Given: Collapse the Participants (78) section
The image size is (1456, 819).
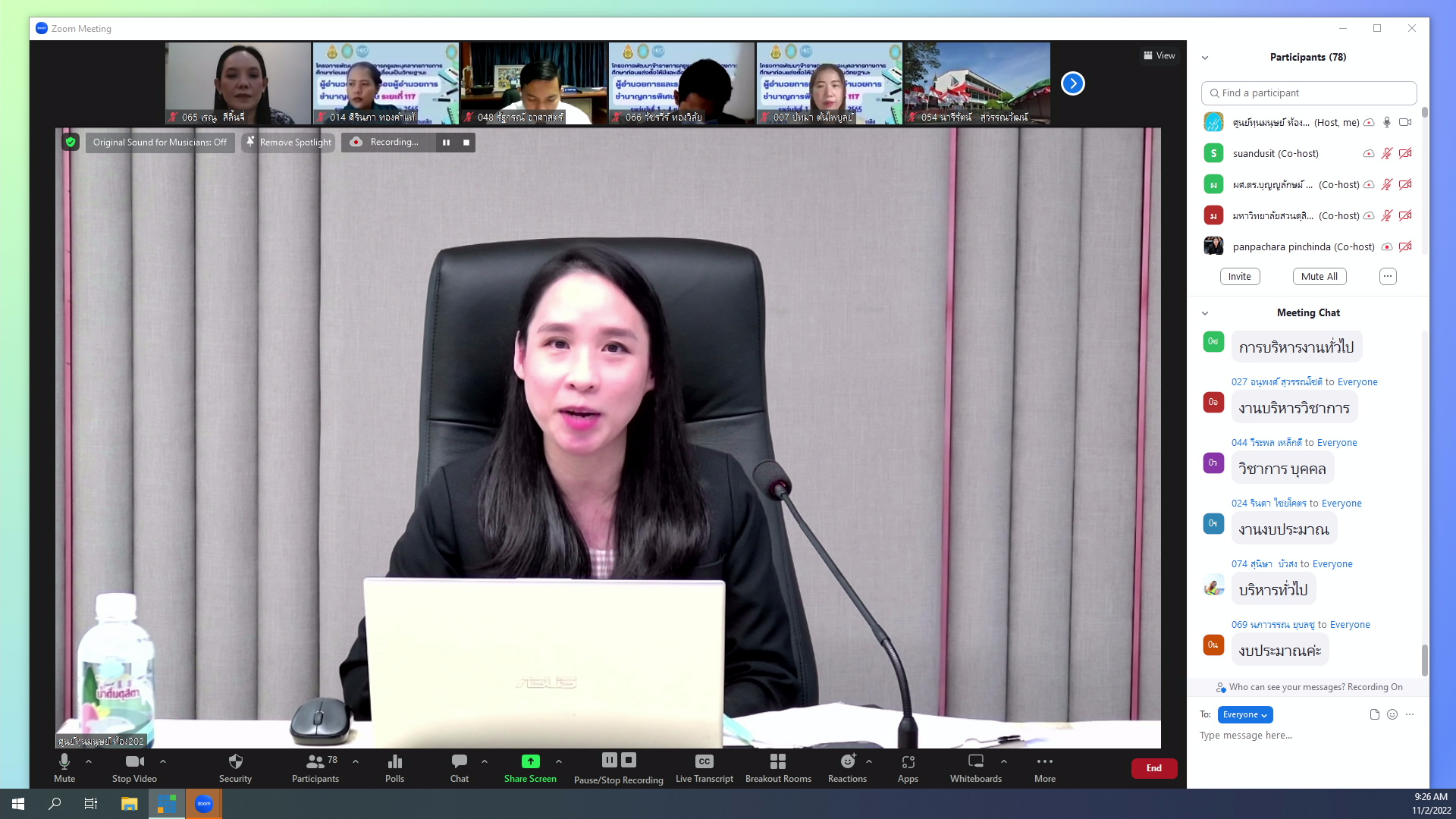Looking at the screenshot, I should point(1205,58).
